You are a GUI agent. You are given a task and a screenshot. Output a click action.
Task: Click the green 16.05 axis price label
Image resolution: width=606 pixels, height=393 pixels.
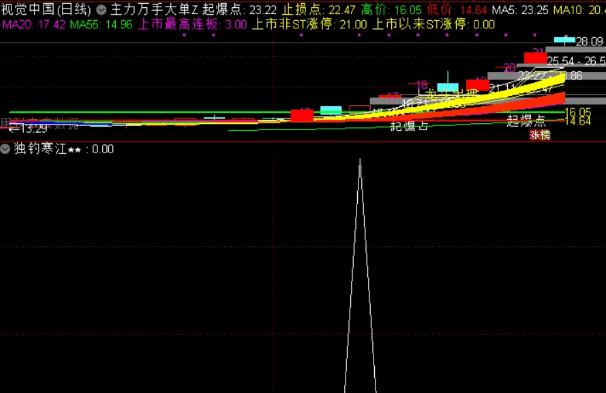[x=578, y=112]
